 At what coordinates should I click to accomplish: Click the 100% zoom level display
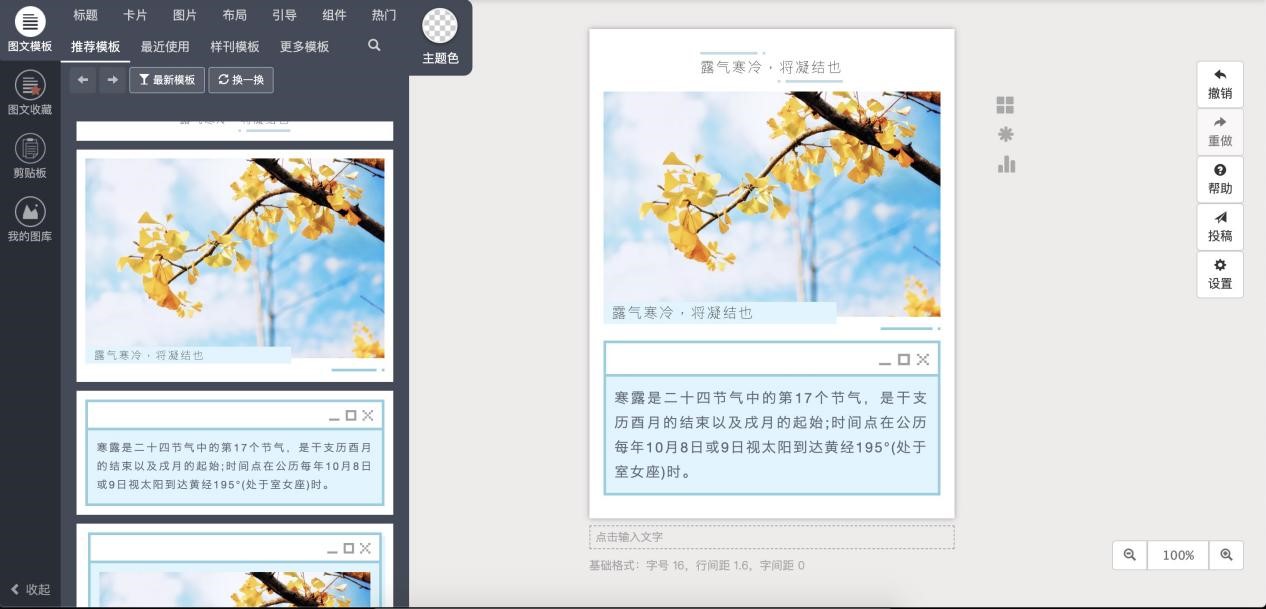click(x=1178, y=555)
